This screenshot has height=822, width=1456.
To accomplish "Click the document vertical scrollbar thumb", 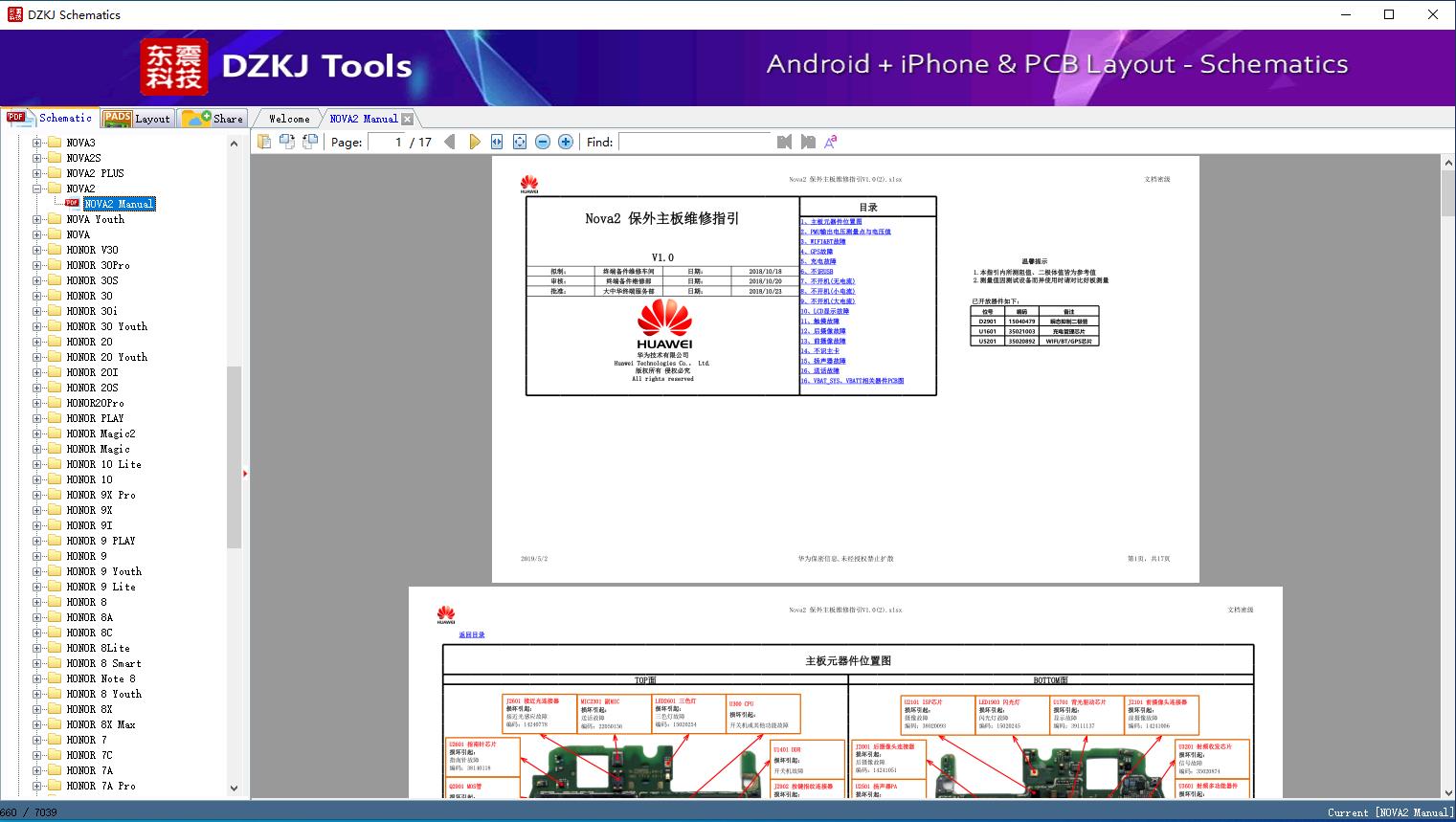I will coord(1448,195).
